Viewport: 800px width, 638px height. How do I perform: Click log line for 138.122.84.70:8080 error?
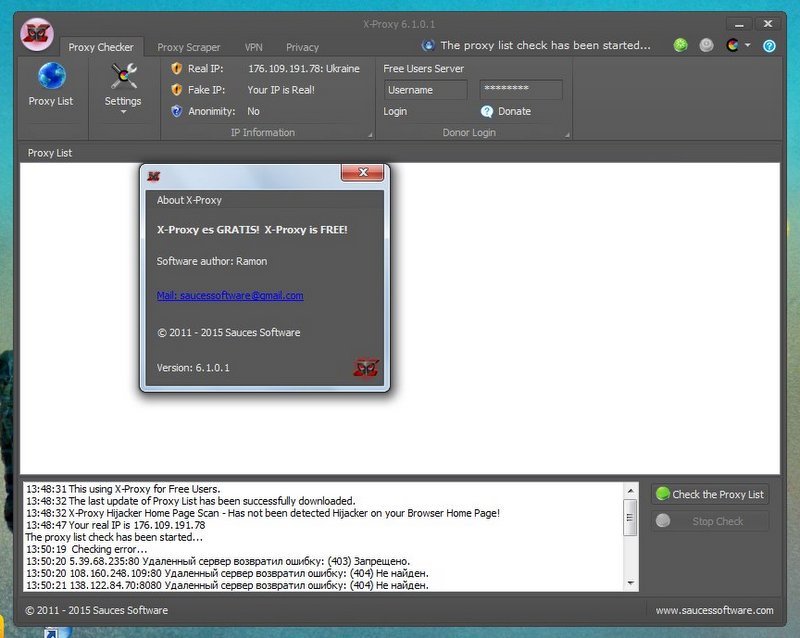click(x=228, y=585)
